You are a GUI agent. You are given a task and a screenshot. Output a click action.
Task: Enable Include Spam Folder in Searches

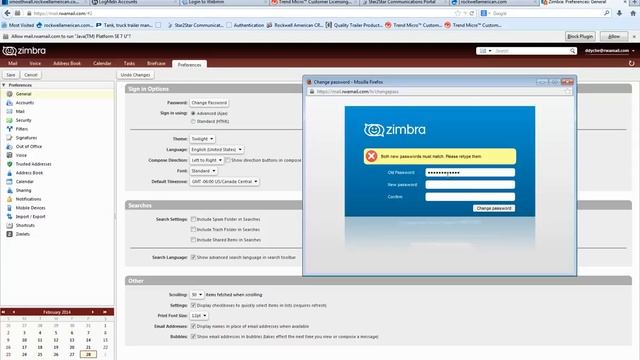click(x=193, y=219)
